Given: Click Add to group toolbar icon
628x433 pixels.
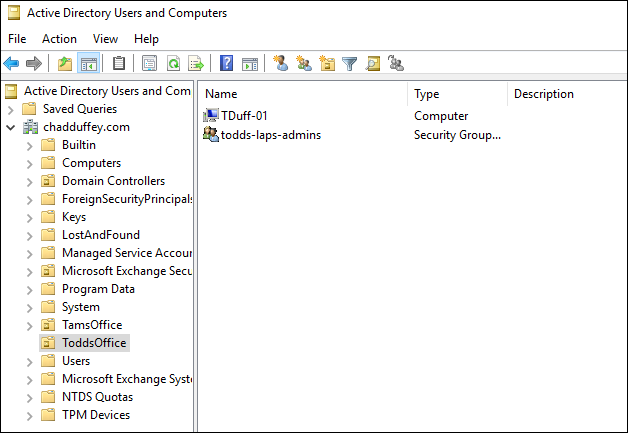Looking at the screenshot, I should pos(396,63).
